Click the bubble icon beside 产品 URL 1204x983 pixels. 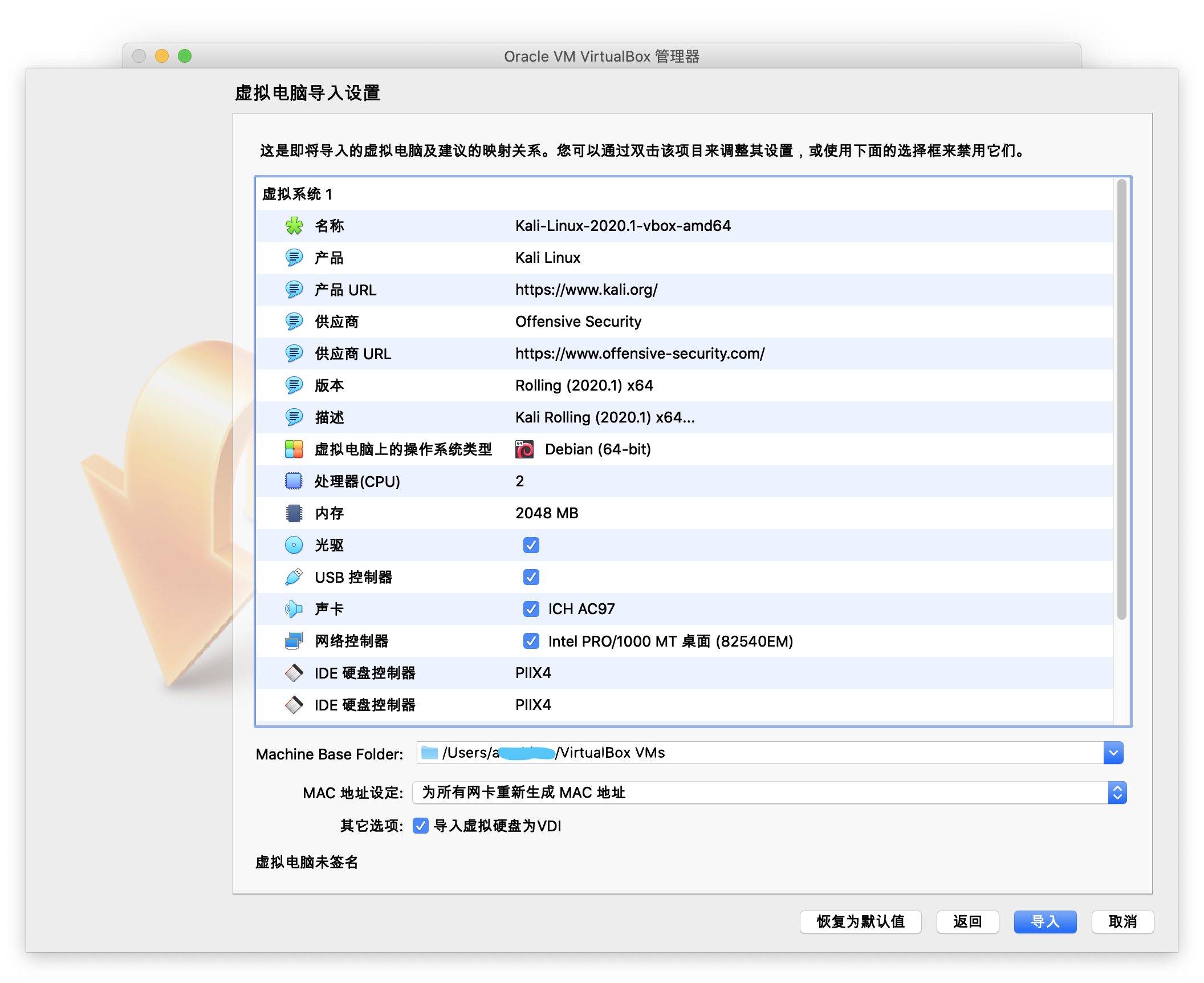294,290
